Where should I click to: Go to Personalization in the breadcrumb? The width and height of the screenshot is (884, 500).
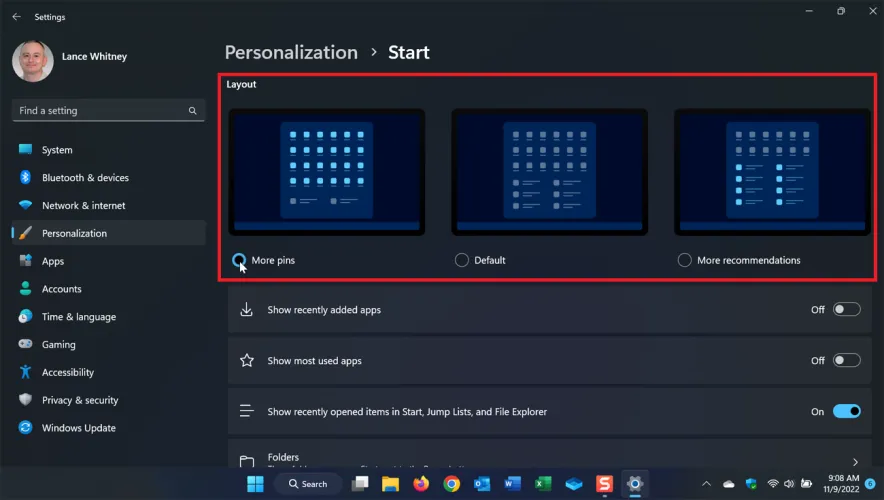tap(290, 52)
